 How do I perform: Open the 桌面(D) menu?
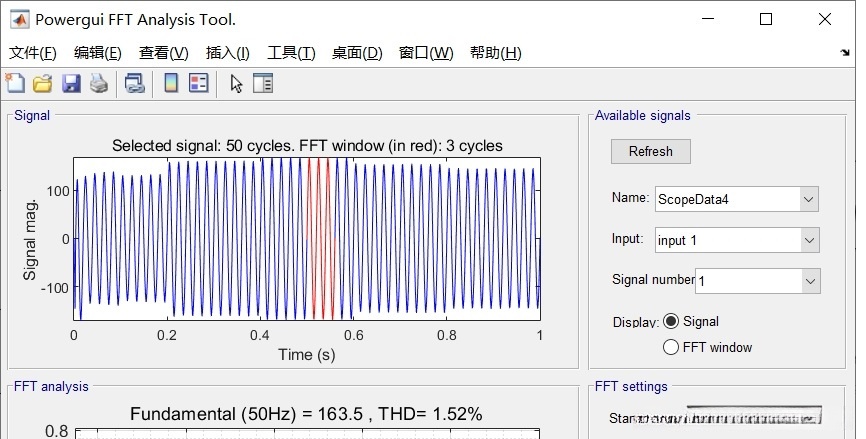click(357, 53)
